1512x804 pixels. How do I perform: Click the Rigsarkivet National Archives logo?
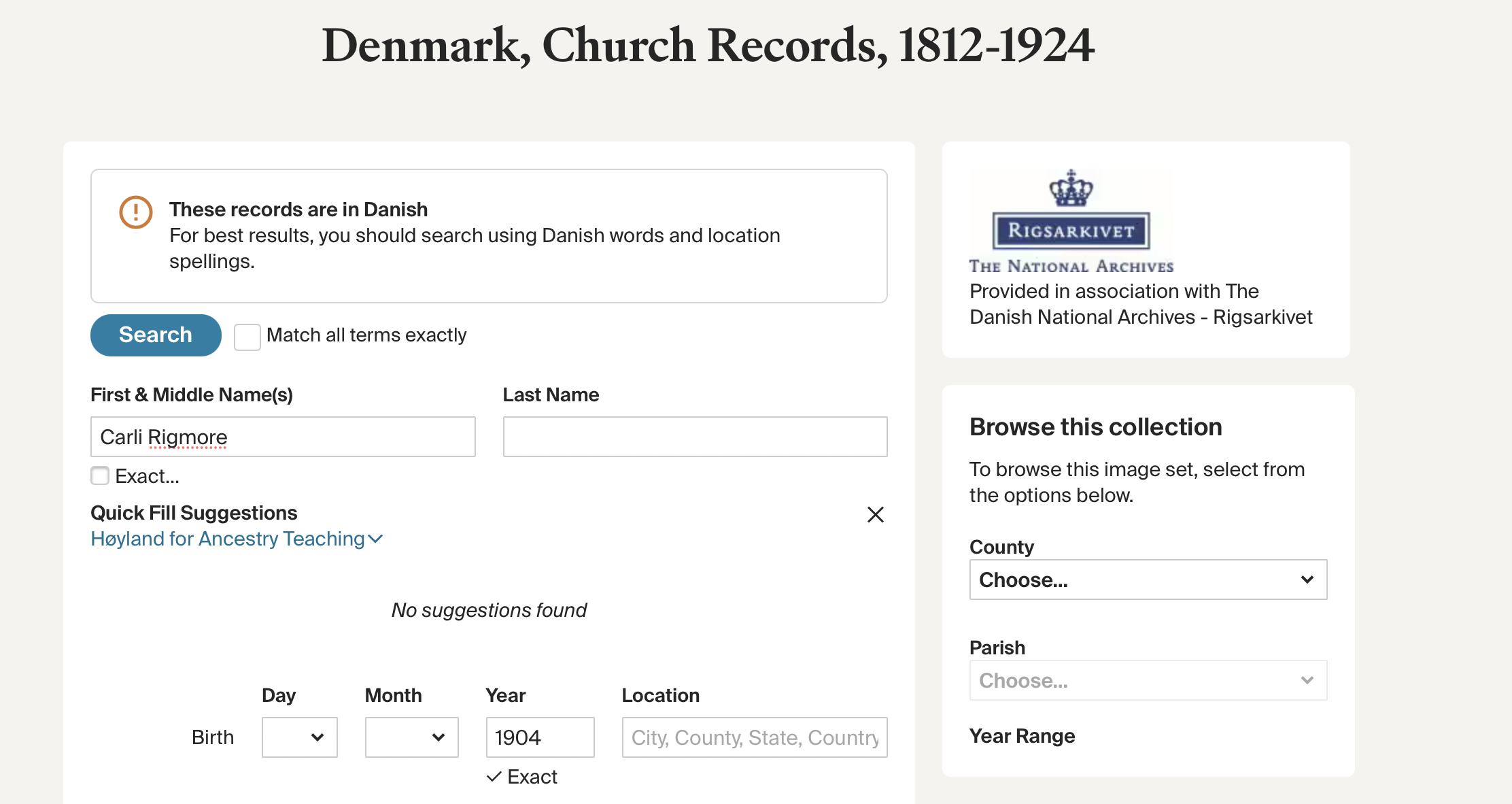pyautogui.click(x=1071, y=231)
